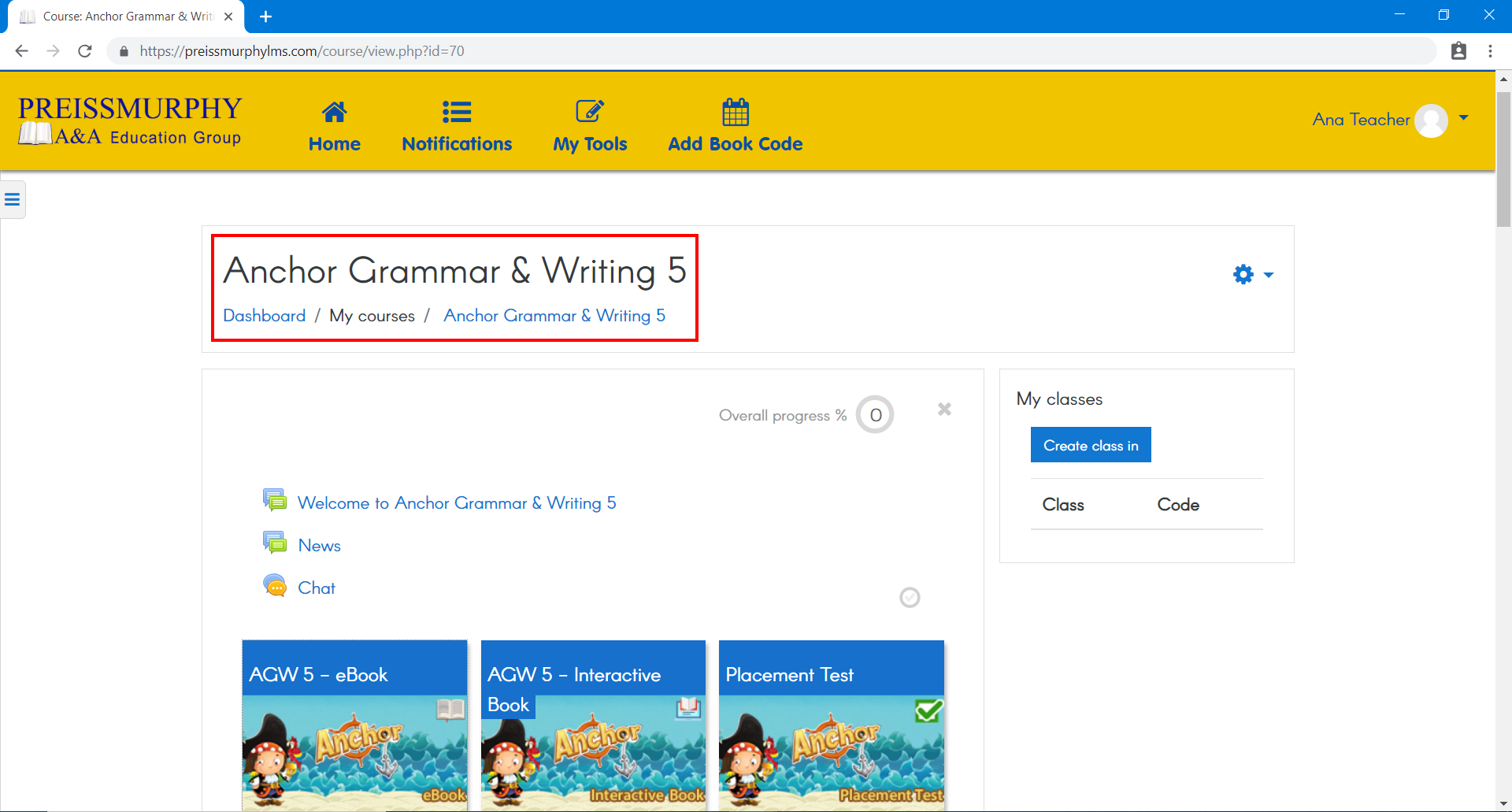Expand the course settings gear dropdown

[1252, 275]
